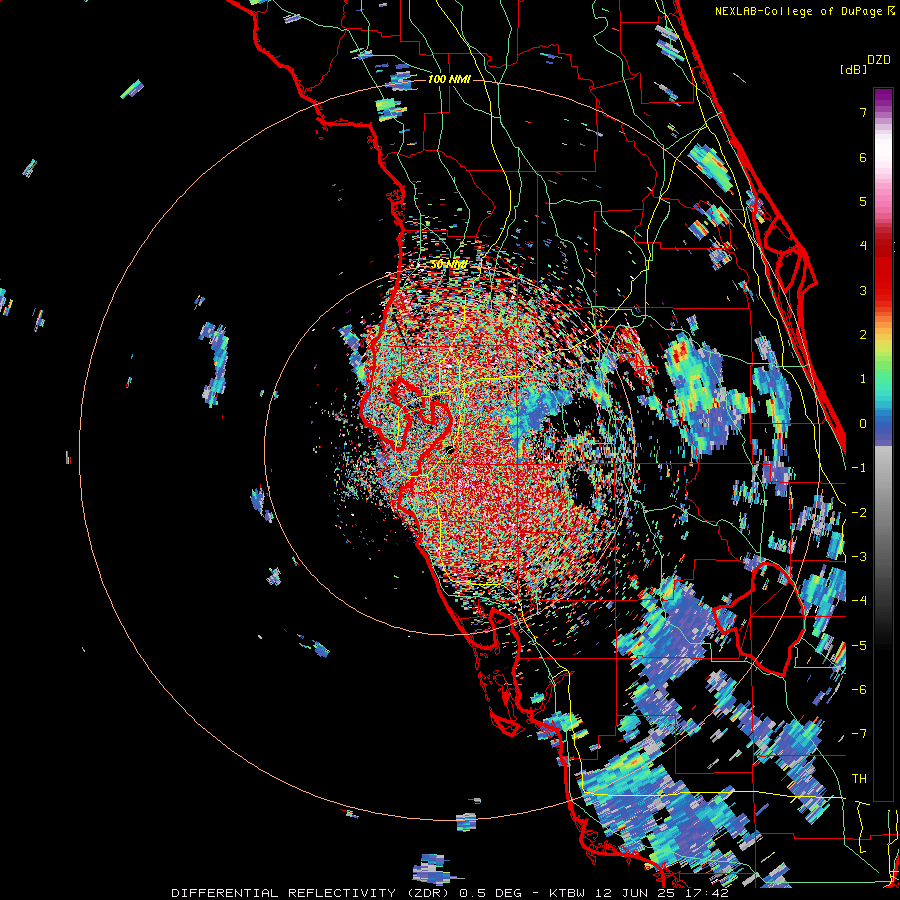The width and height of the screenshot is (900, 900).
Task: Click the -2 dB scale tick label
Action: (859, 513)
